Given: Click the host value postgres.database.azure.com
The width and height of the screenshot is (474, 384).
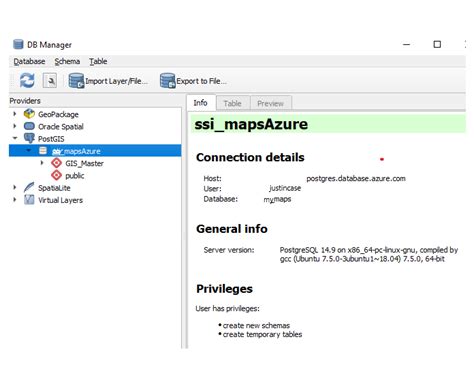Looking at the screenshot, I should click(356, 178).
